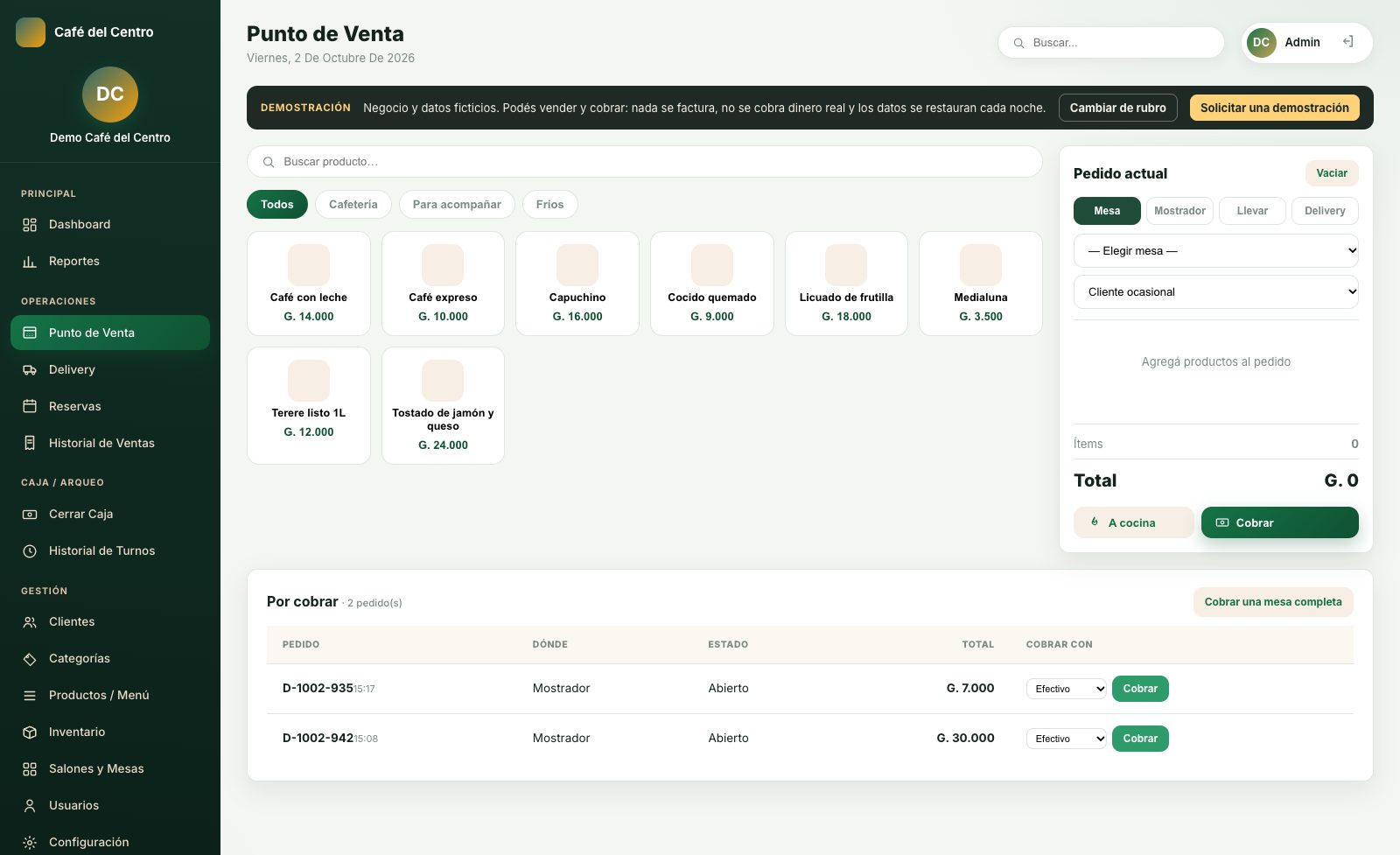1400x855 pixels.
Task: Open the Elegir mesa dropdown
Action: pyautogui.click(x=1216, y=250)
